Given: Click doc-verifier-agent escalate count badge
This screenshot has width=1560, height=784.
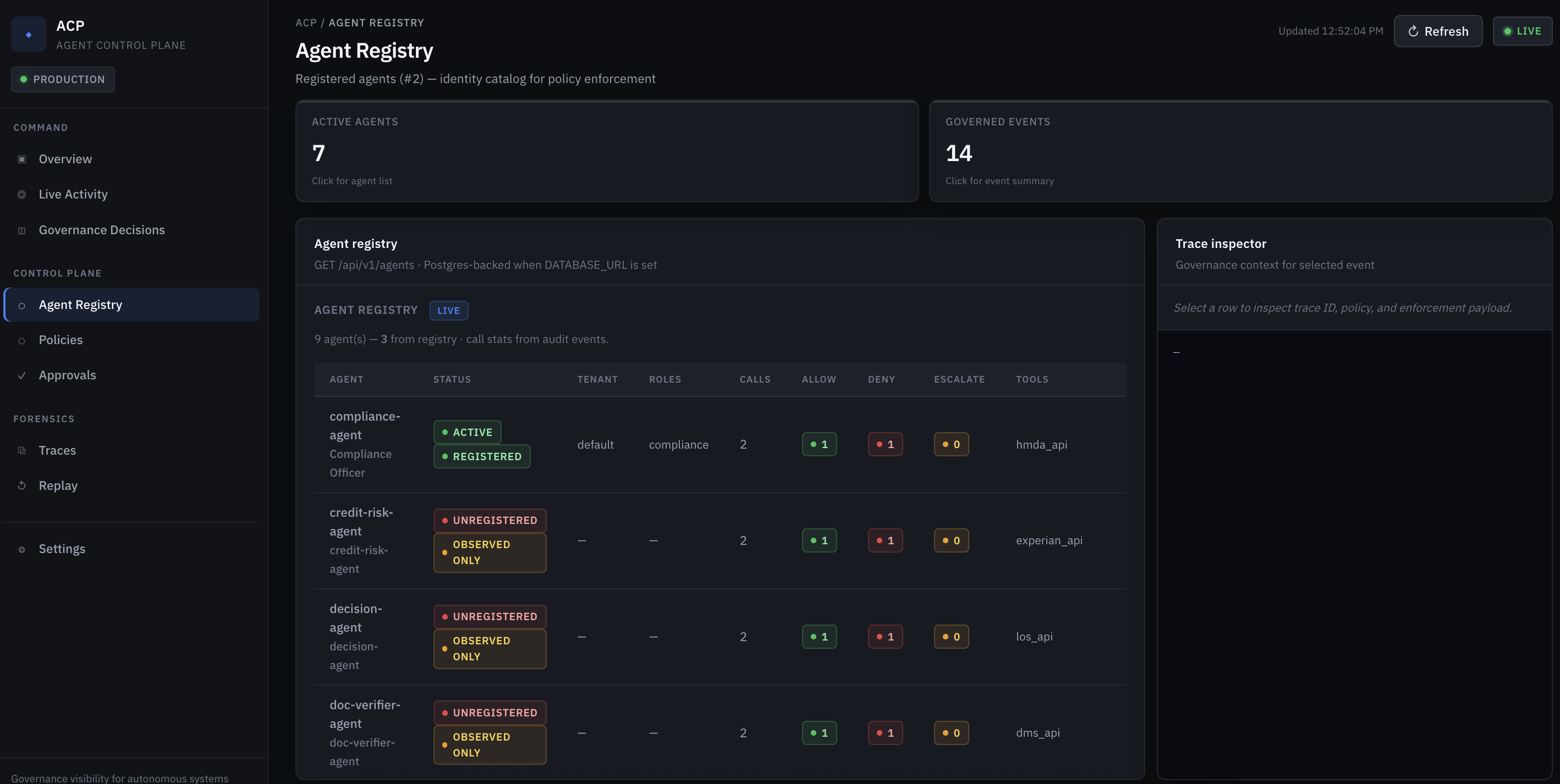Looking at the screenshot, I should [951, 733].
